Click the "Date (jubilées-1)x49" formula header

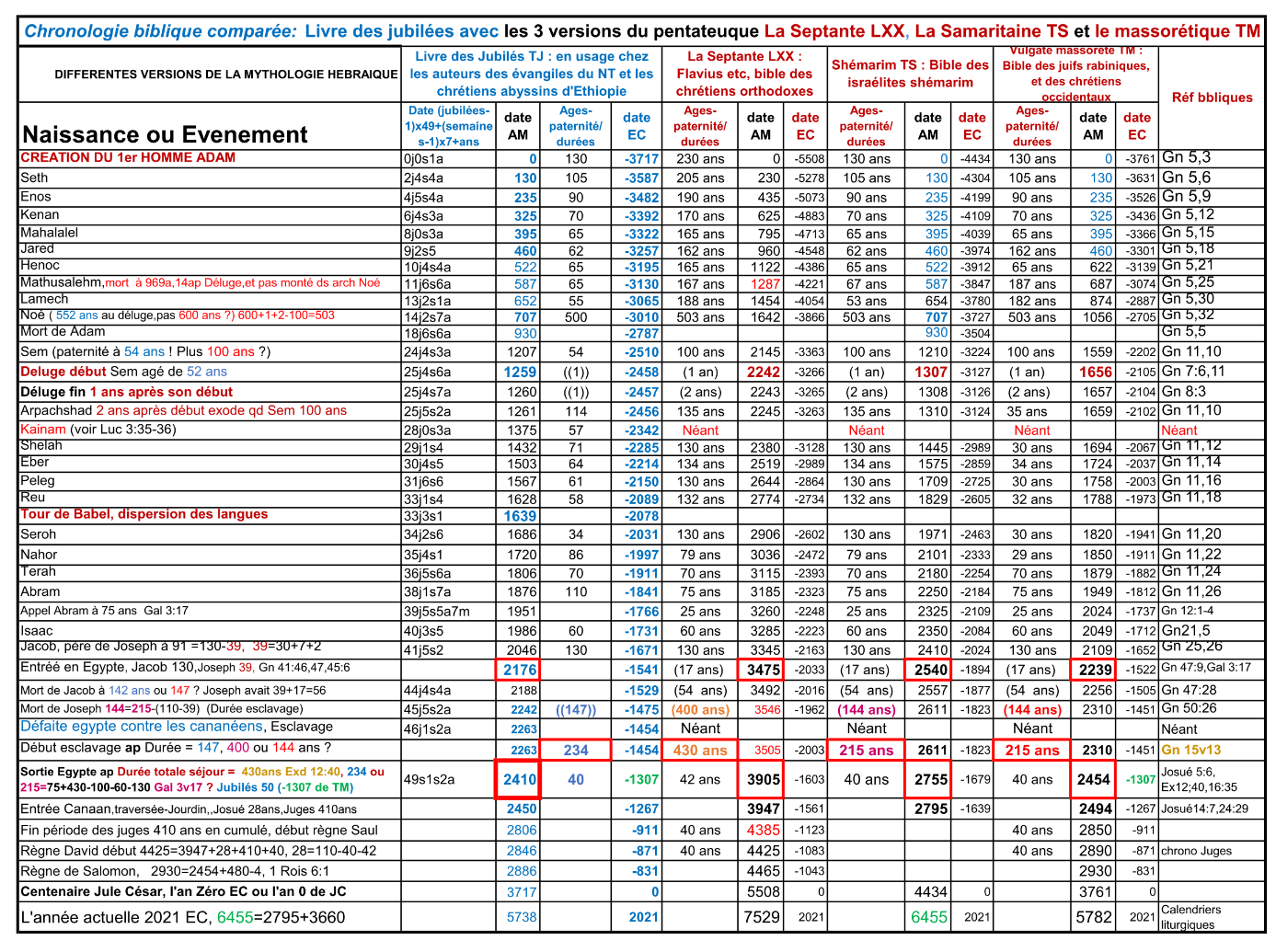coord(450,126)
